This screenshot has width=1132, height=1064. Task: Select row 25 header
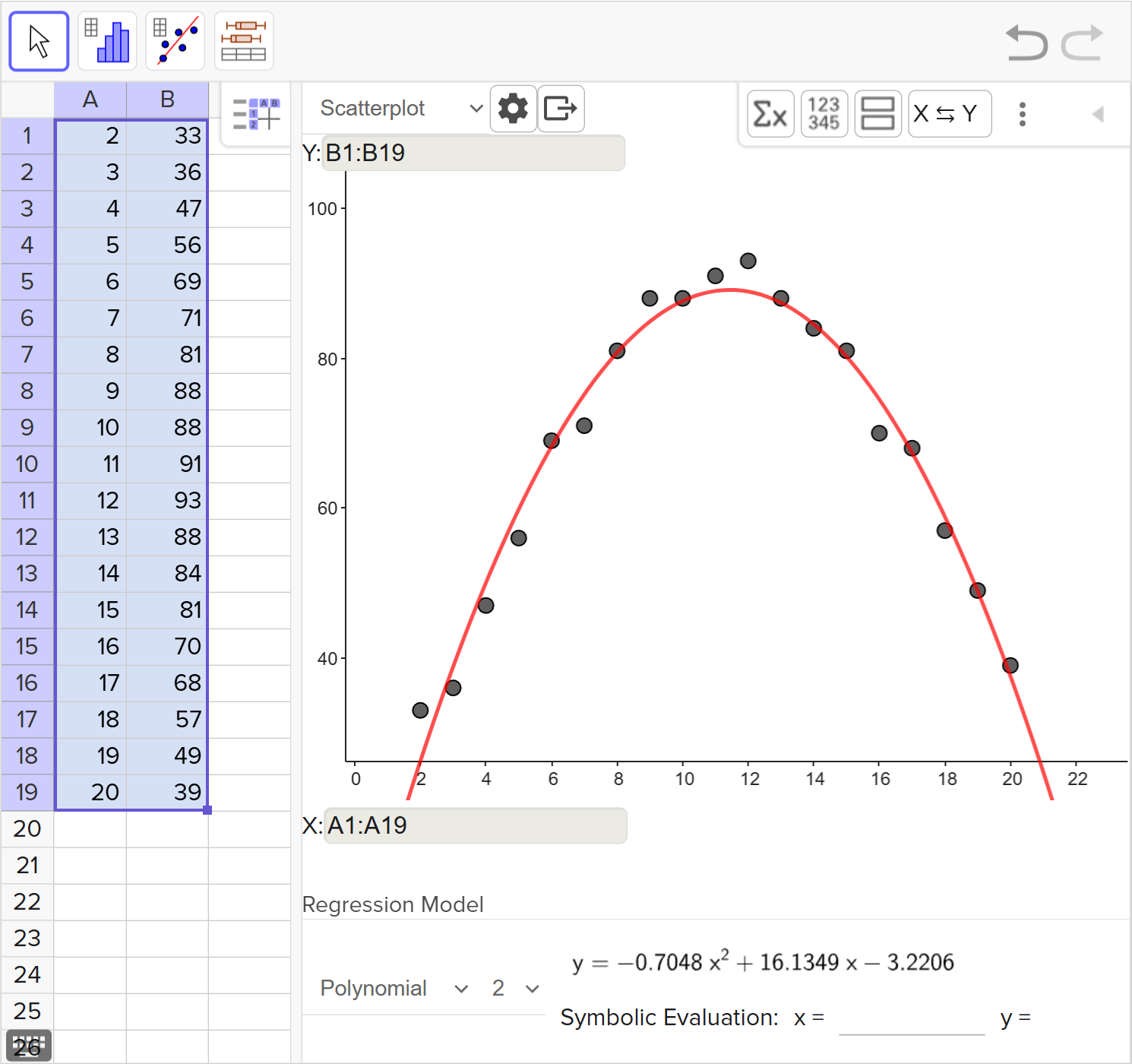27,1012
